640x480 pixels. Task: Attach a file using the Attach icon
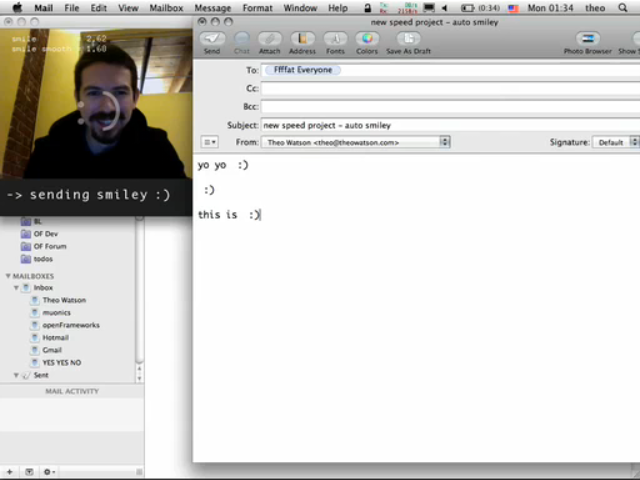(x=269, y=39)
